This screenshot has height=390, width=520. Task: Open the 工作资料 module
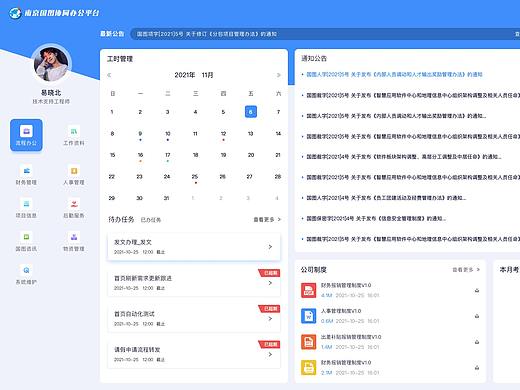(74, 135)
